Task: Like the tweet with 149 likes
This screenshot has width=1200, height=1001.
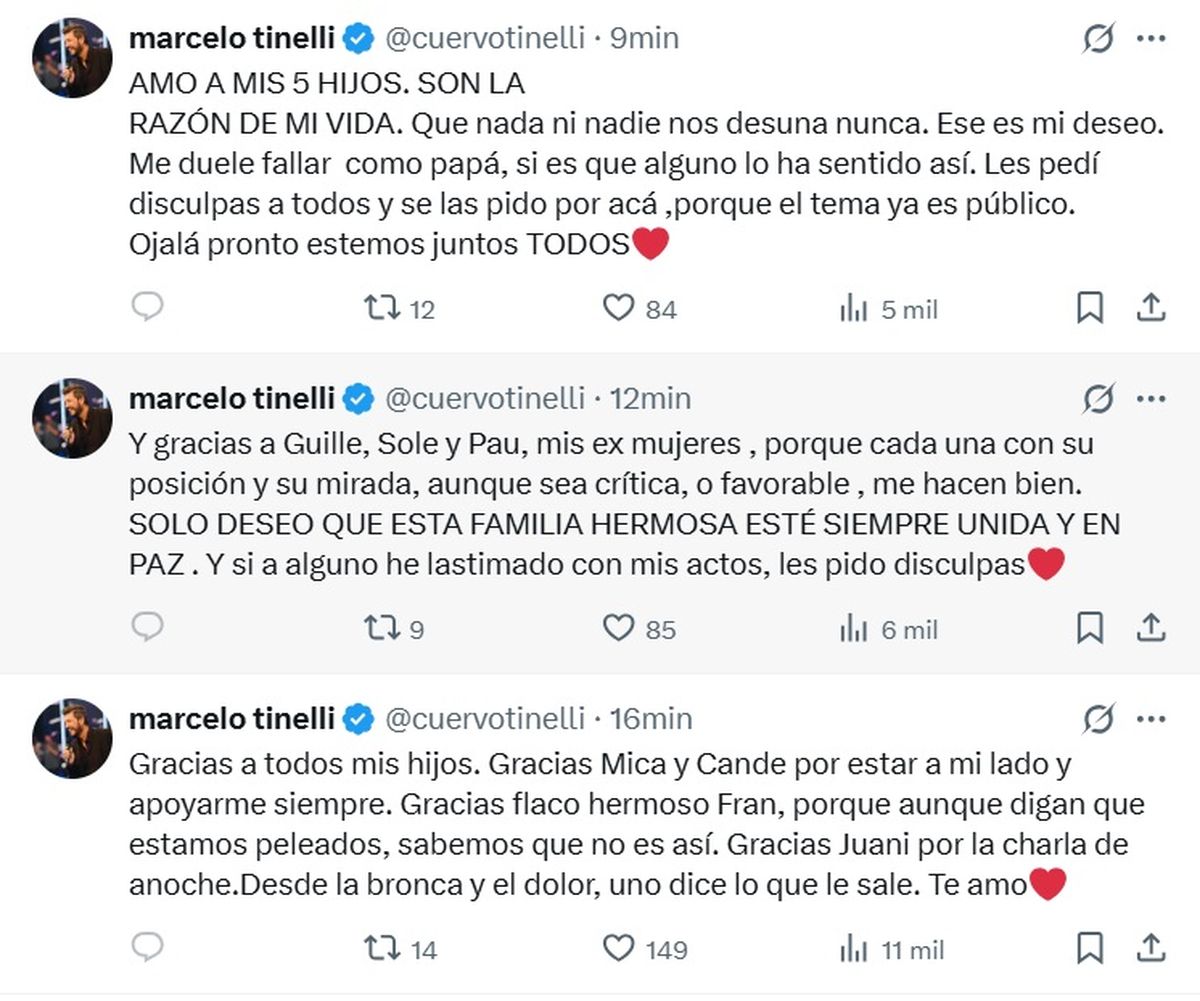Action: pos(619,948)
